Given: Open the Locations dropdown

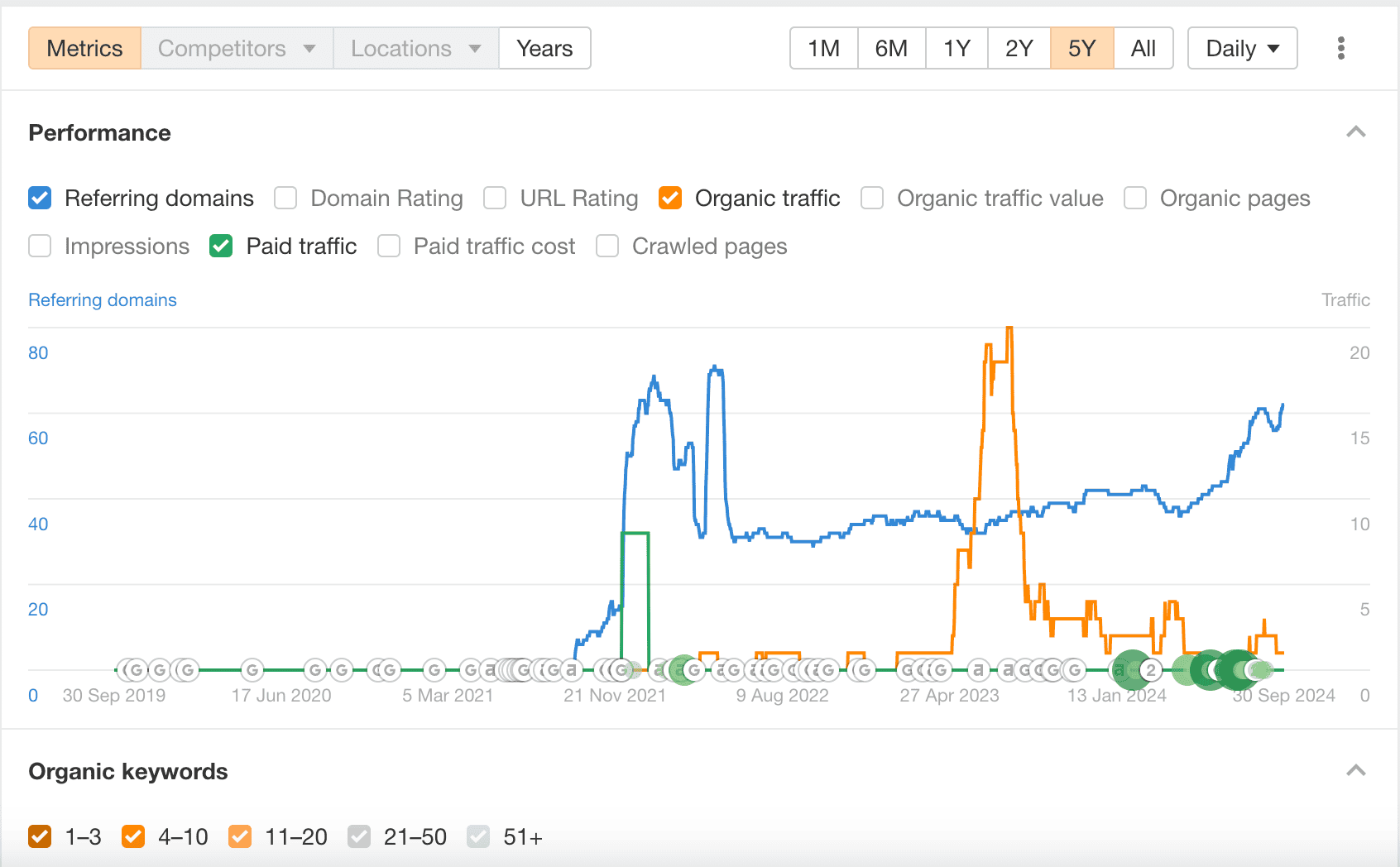Looking at the screenshot, I should click(x=415, y=48).
